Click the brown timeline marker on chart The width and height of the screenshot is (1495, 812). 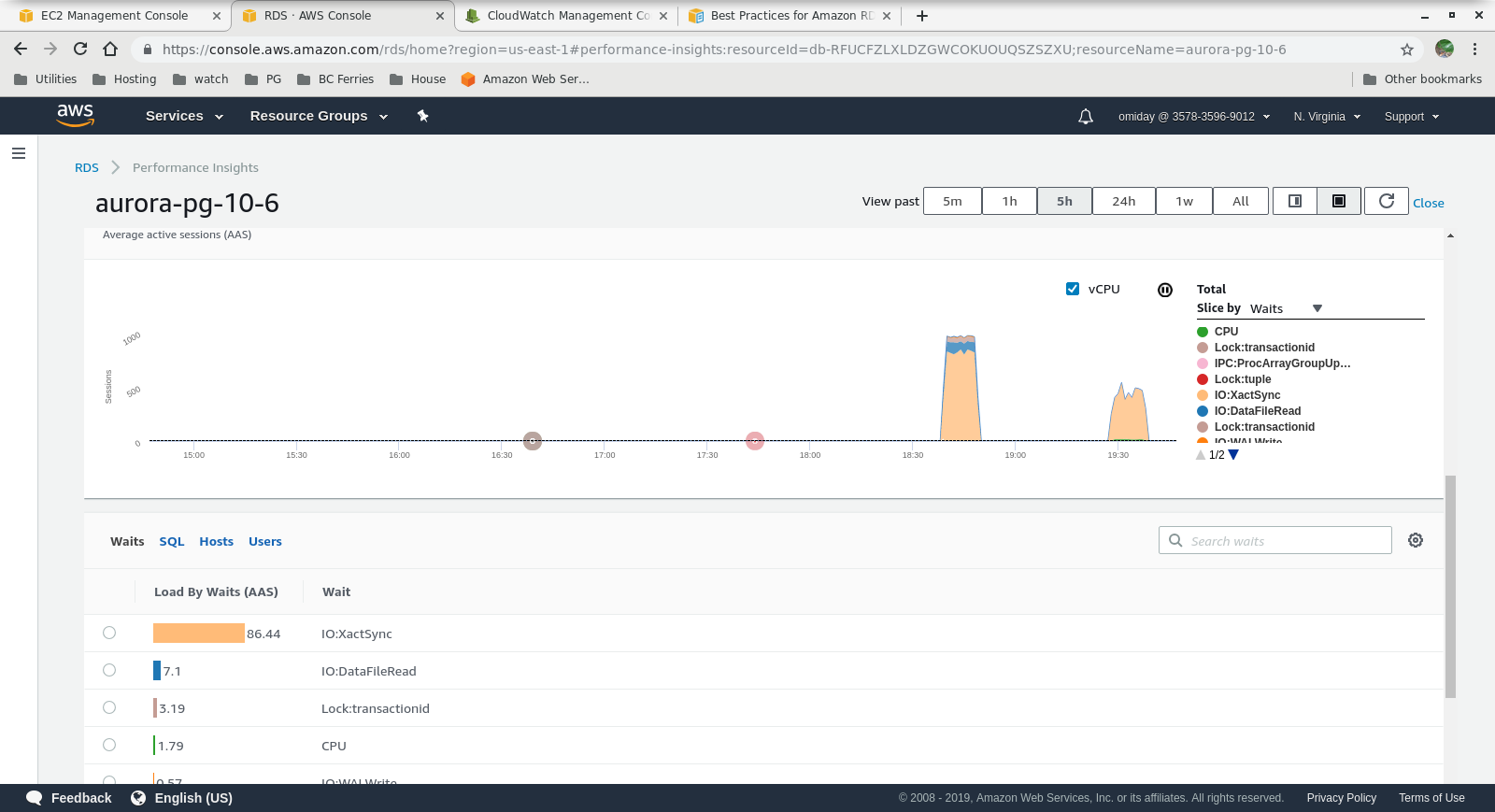click(x=533, y=440)
